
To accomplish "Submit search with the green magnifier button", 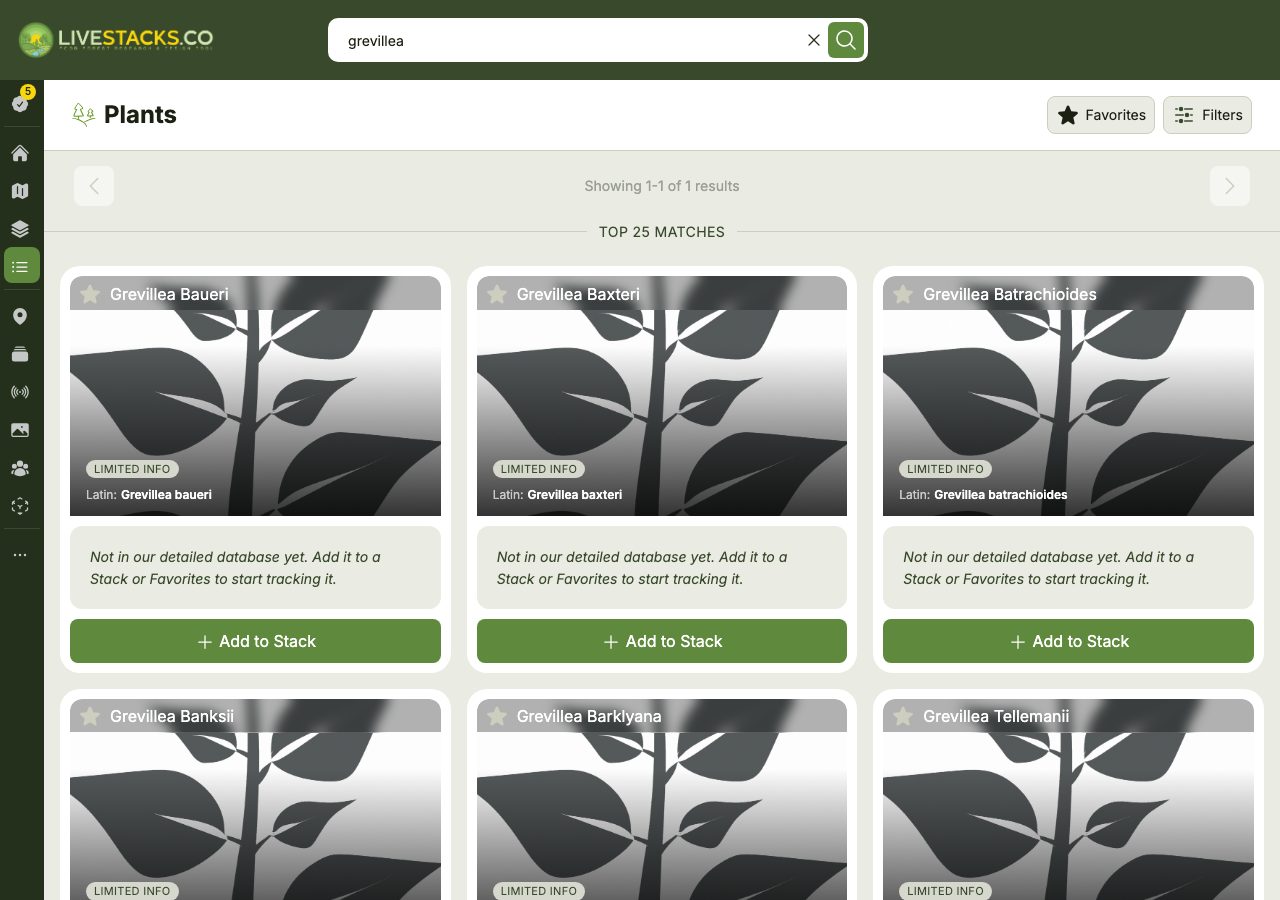I will 846,40.
